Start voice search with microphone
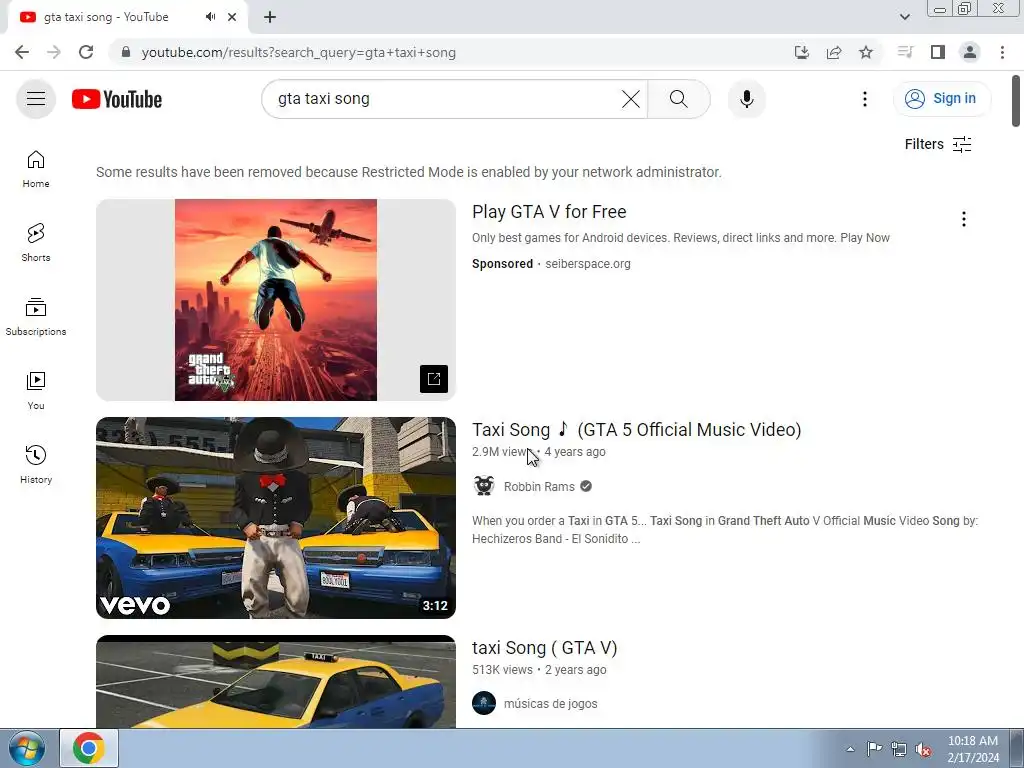The image size is (1024, 768). point(746,99)
